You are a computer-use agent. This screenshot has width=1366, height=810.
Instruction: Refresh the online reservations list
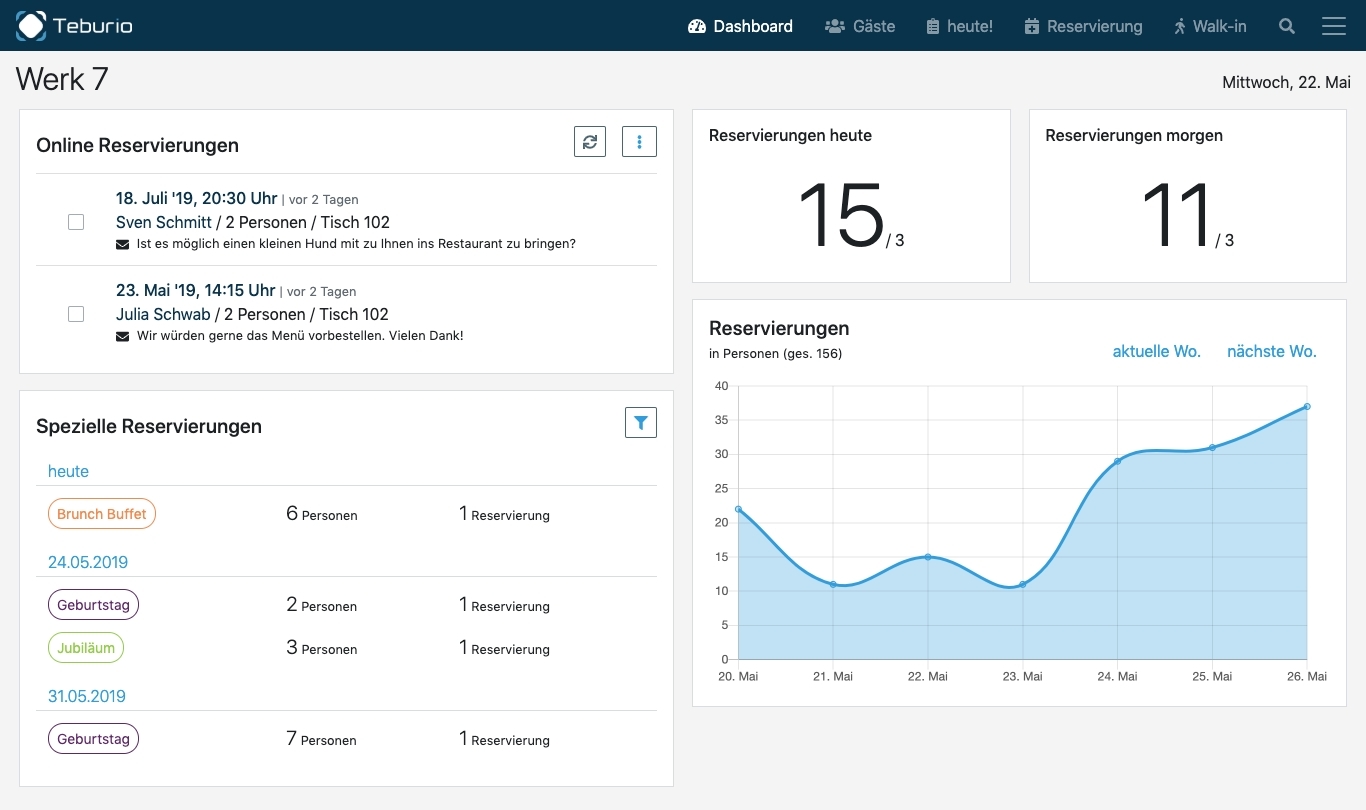[590, 142]
